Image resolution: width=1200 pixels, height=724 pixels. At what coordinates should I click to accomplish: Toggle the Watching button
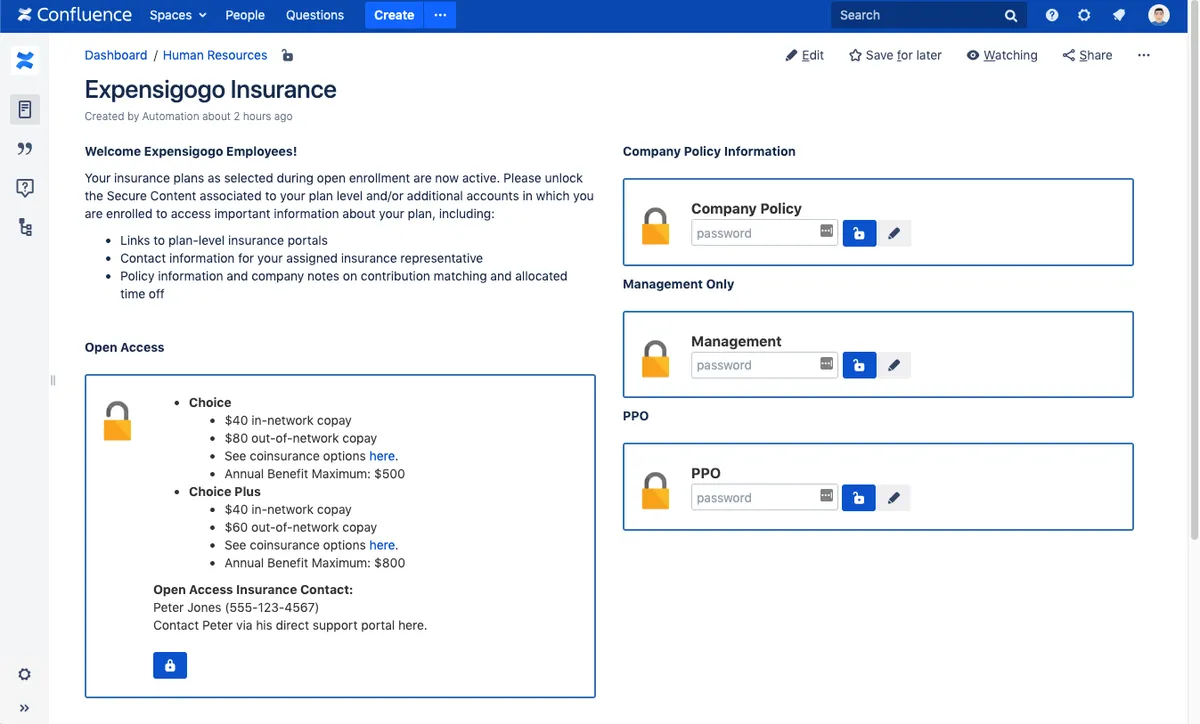pyautogui.click(x=1002, y=55)
